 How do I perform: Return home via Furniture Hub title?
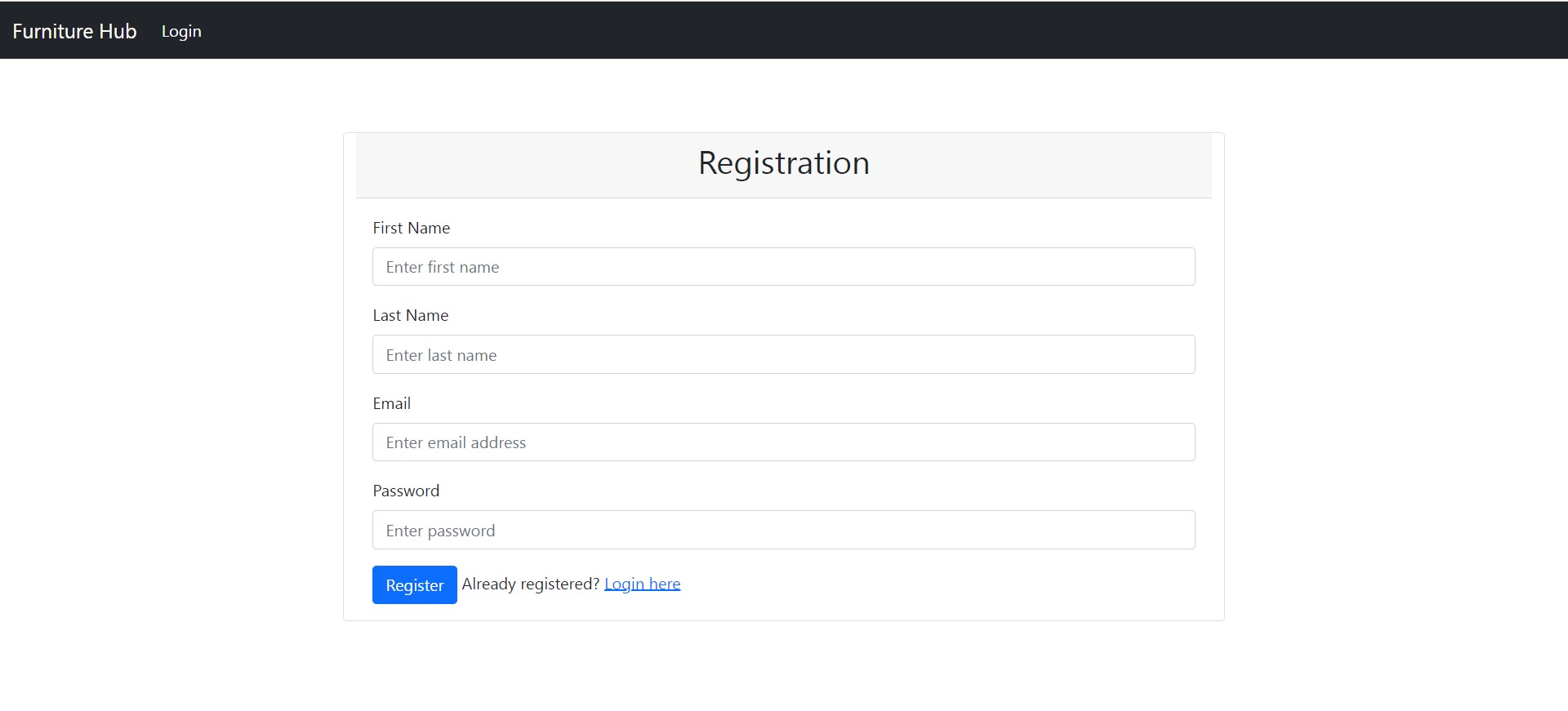point(74,31)
